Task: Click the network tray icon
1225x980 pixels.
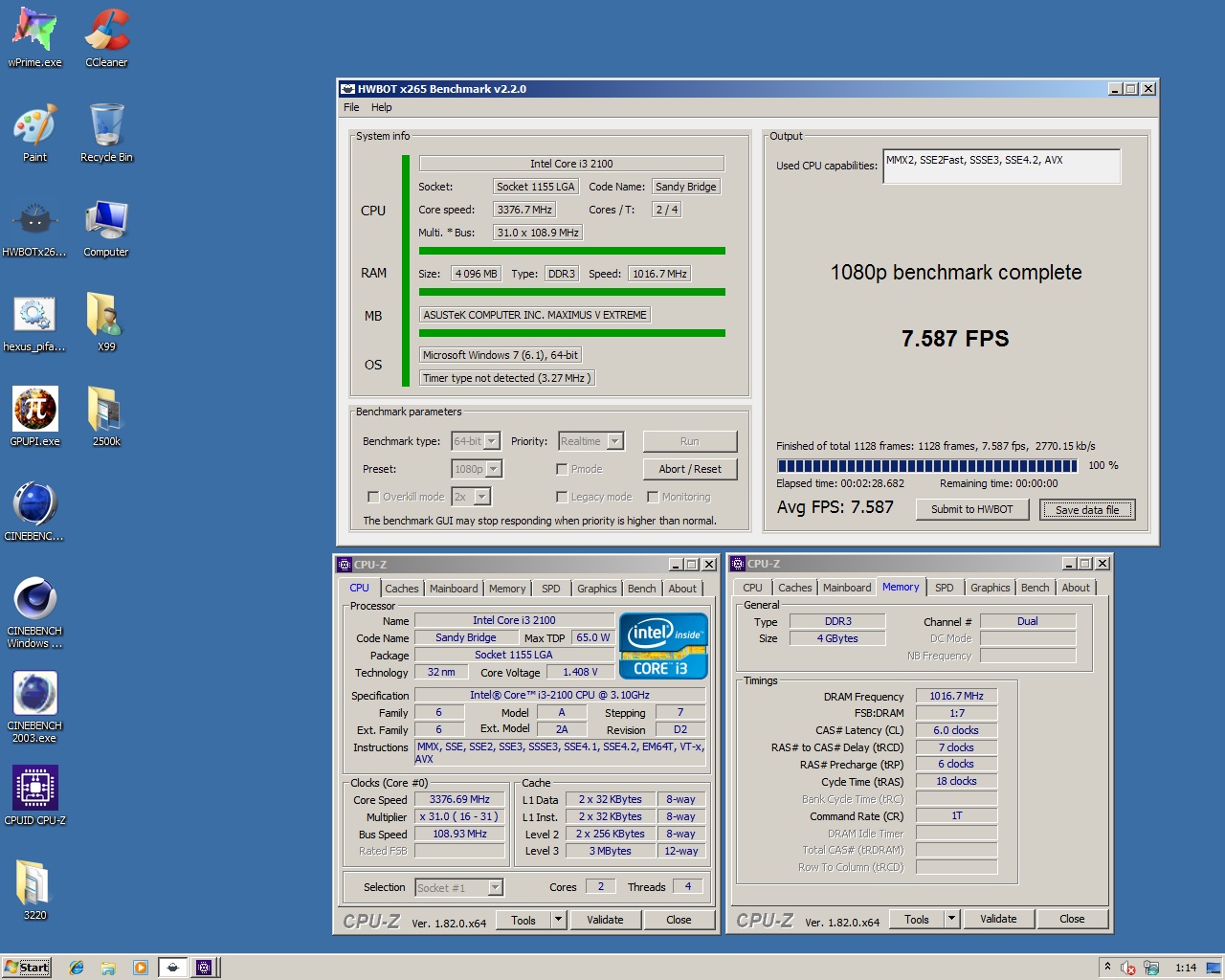Action: (1151, 968)
